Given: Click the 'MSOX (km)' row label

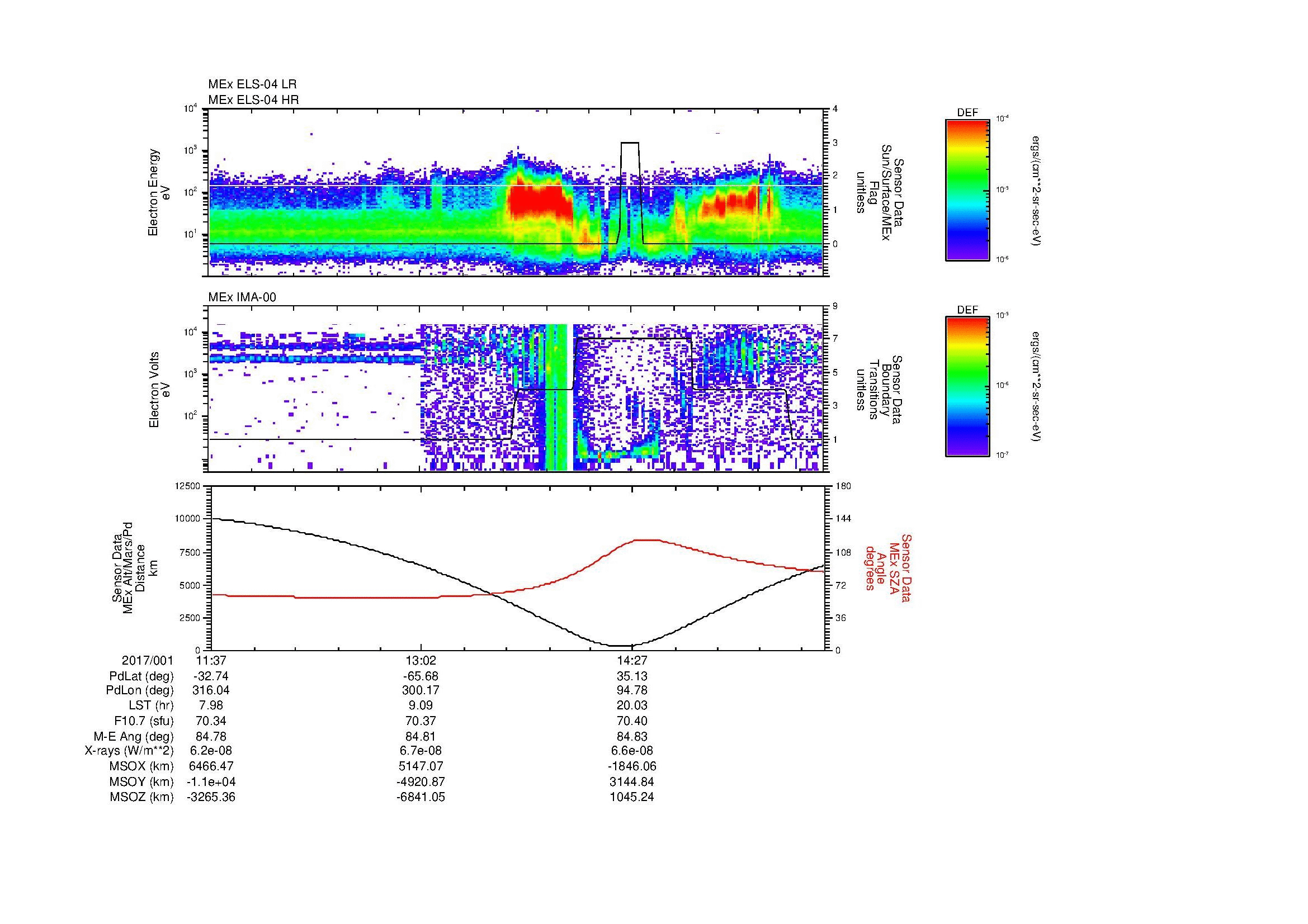Looking at the screenshot, I should 142,766.
